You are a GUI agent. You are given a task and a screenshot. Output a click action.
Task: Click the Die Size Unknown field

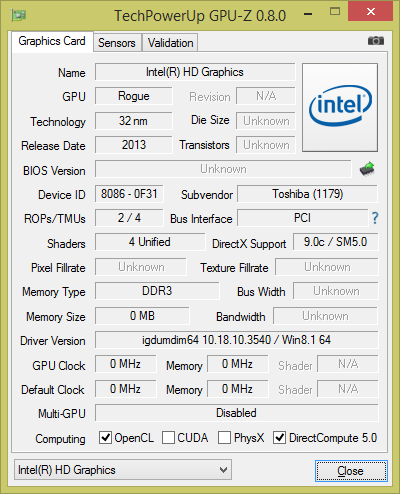click(x=266, y=121)
